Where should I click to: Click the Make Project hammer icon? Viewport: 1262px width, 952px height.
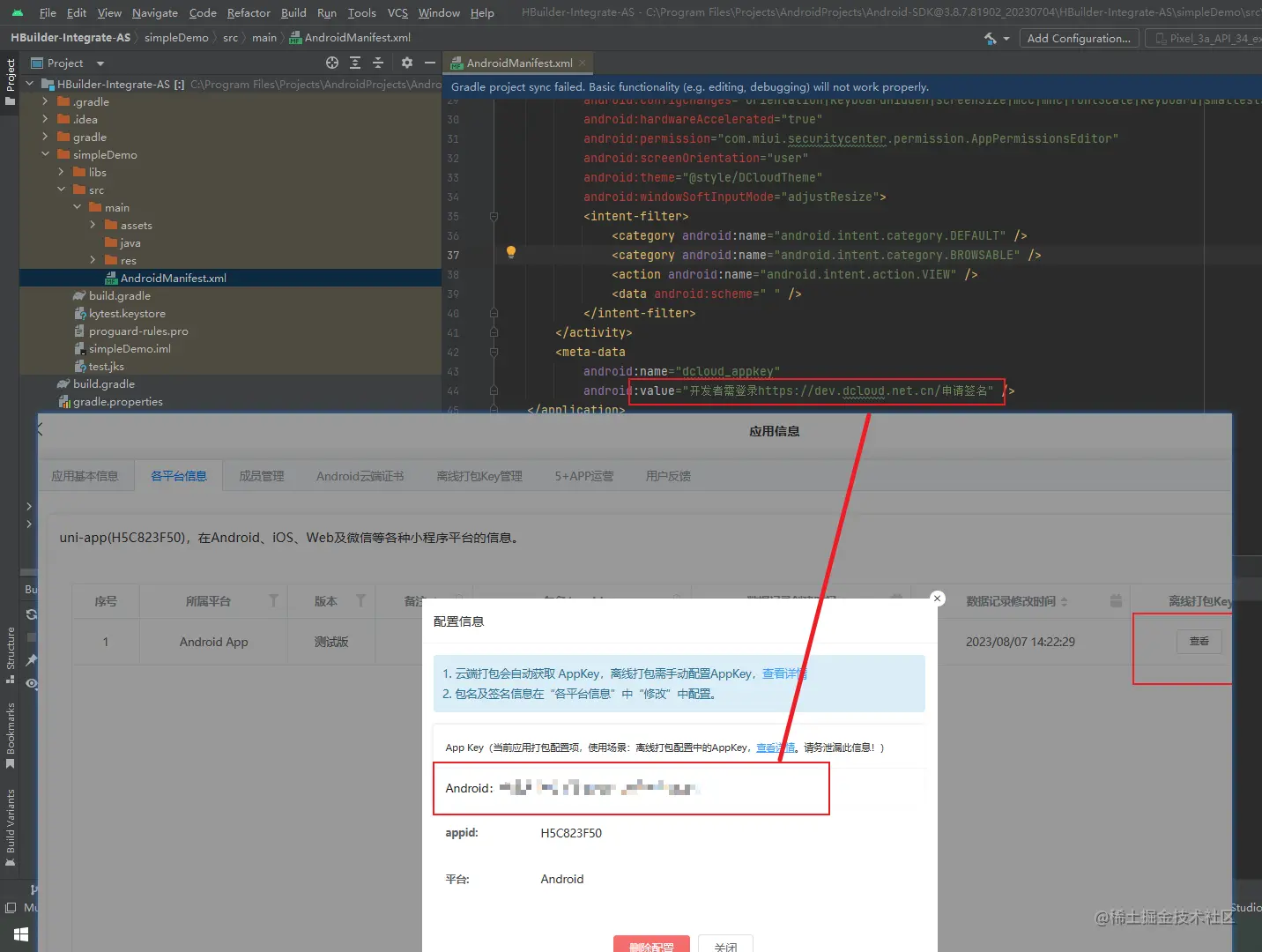pos(991,38)
